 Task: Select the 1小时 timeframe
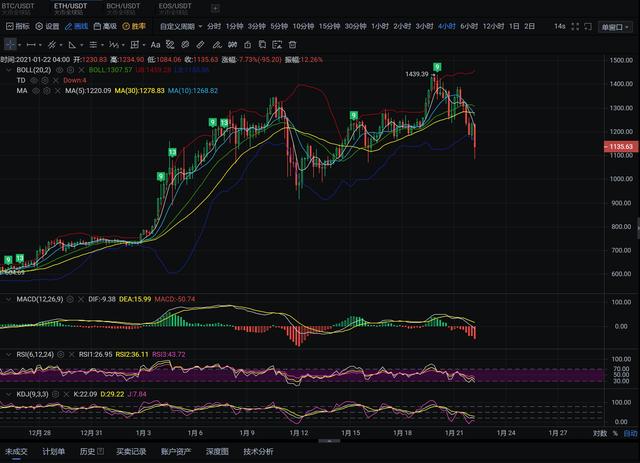tap(380, 27)
